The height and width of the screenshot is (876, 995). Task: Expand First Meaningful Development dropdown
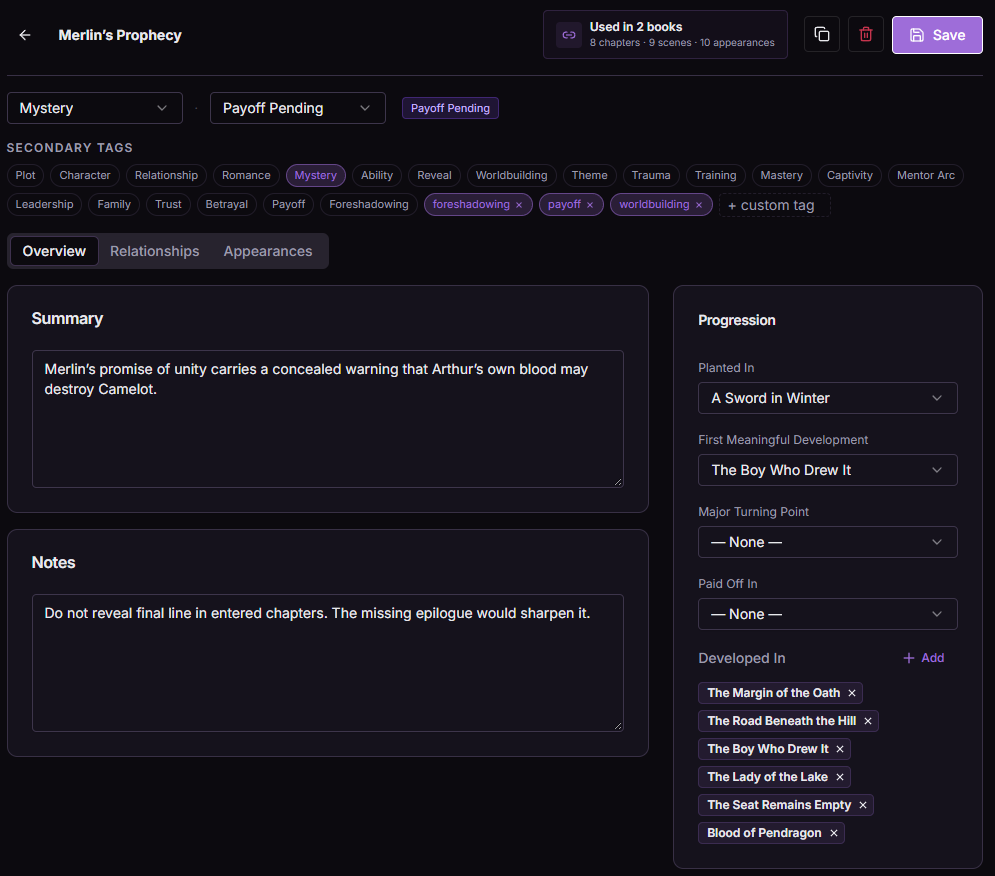click(827, 470)
